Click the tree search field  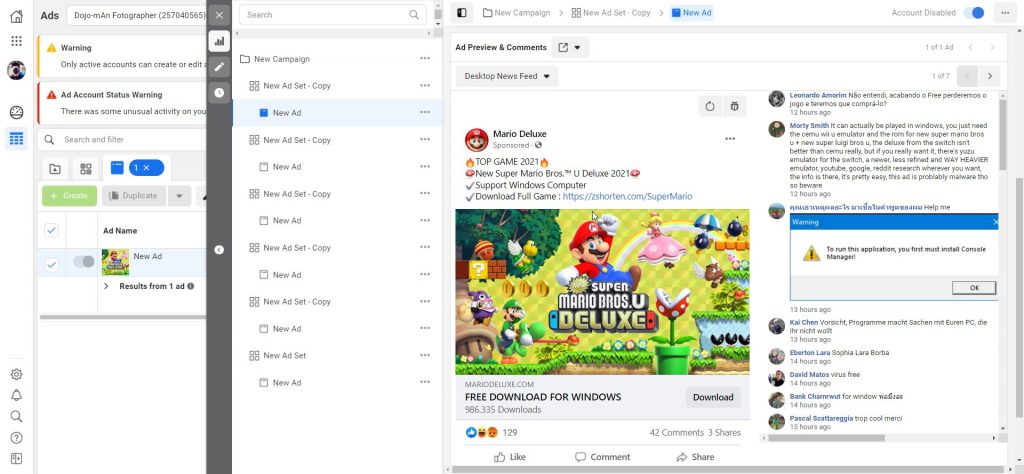click(x=332, y=14)
